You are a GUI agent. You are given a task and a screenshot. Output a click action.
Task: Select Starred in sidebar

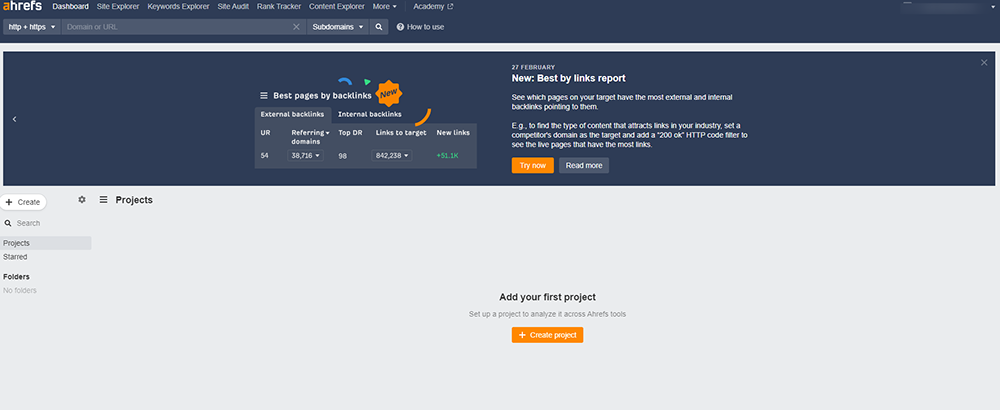[x=15, y=257]
